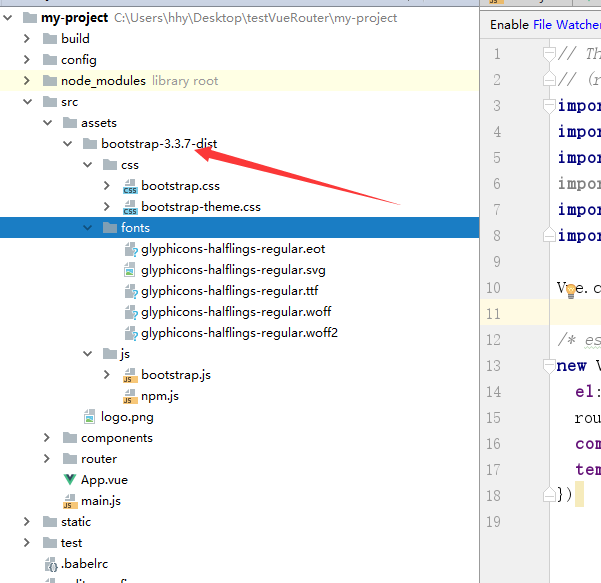Expand the build folder
The image size is (601, 583).
[26, 38]
